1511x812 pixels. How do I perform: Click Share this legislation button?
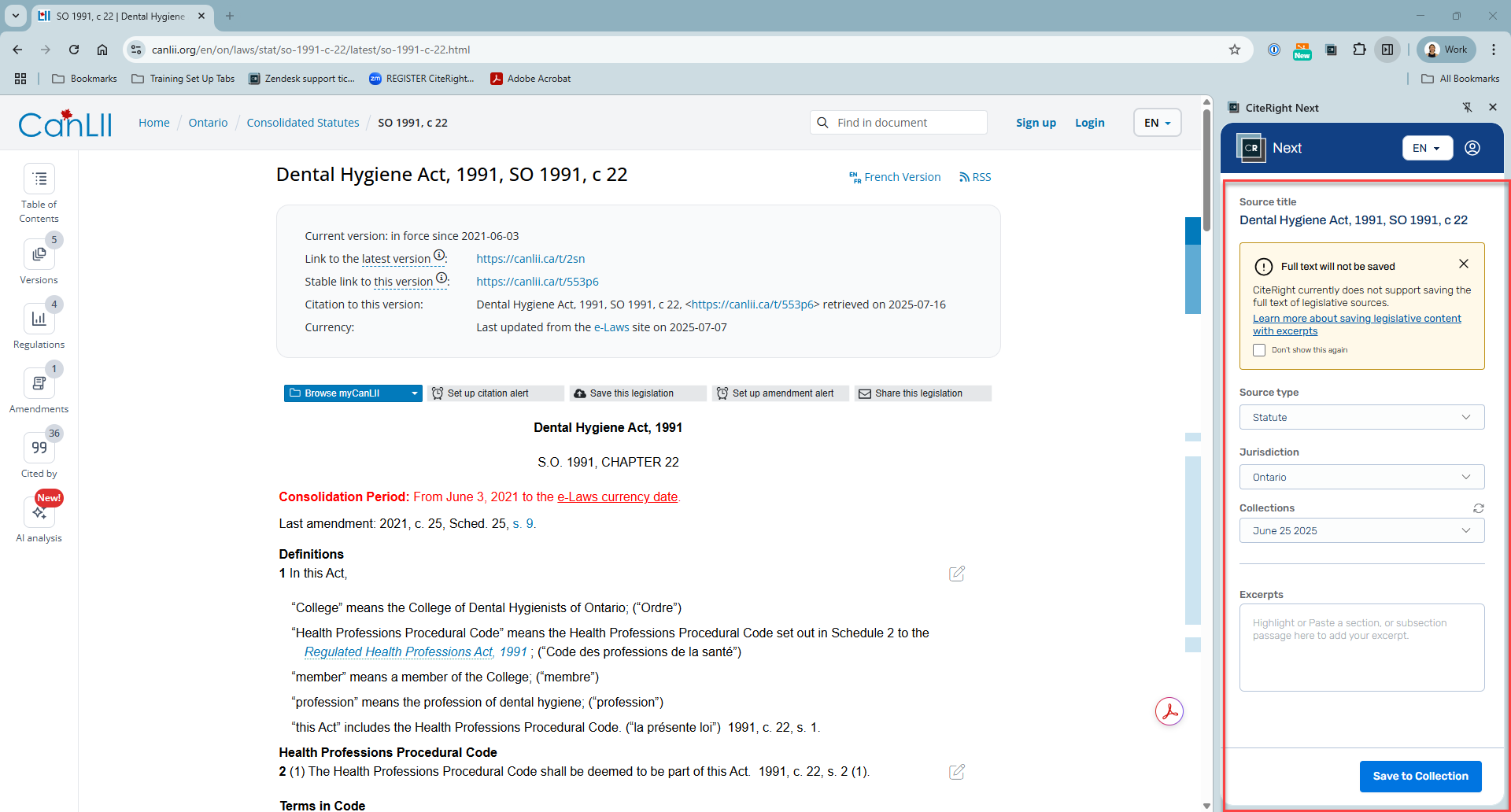(923, 393)
